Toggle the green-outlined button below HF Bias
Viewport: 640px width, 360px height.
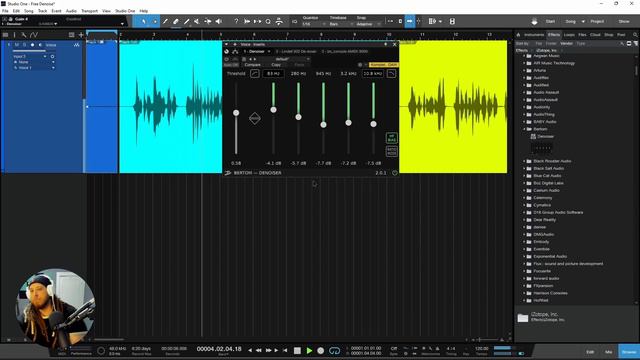pyautogui.click(x=391, y=151)
